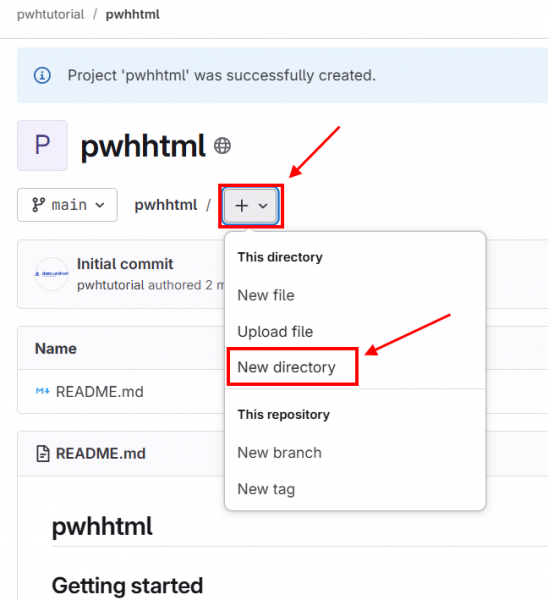Select New file from the menu
548x600 pixels.
[x=266, y=295]
